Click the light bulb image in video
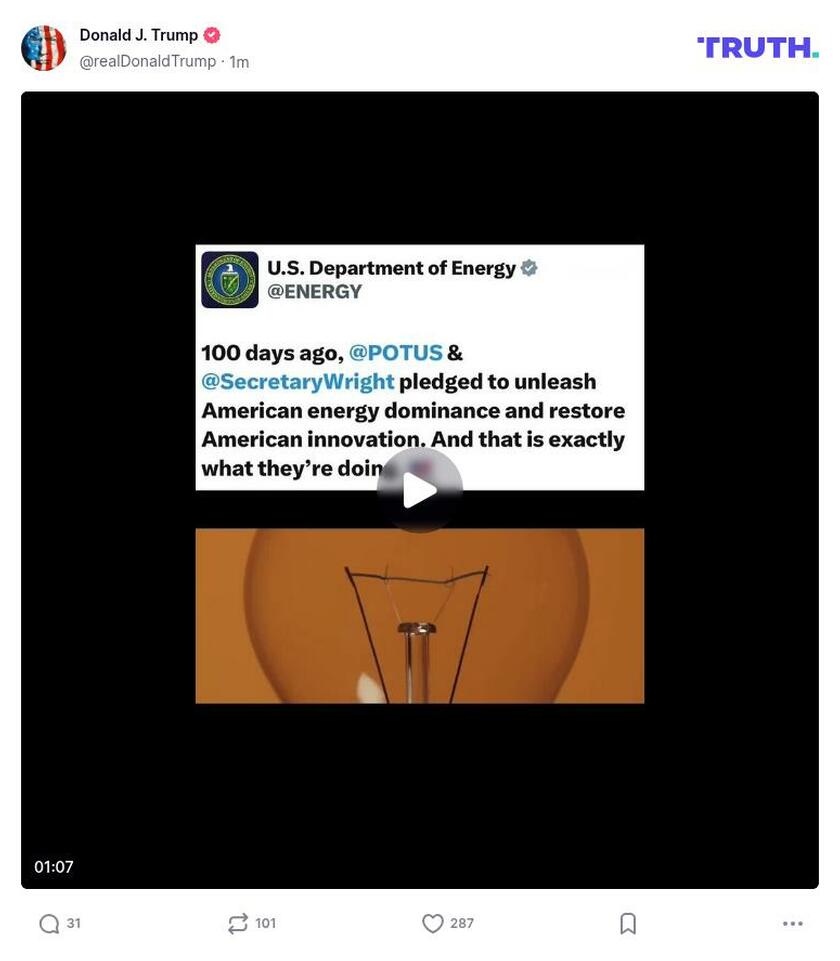The width and height of the screenshot is (840, 961). pos(420,615)
